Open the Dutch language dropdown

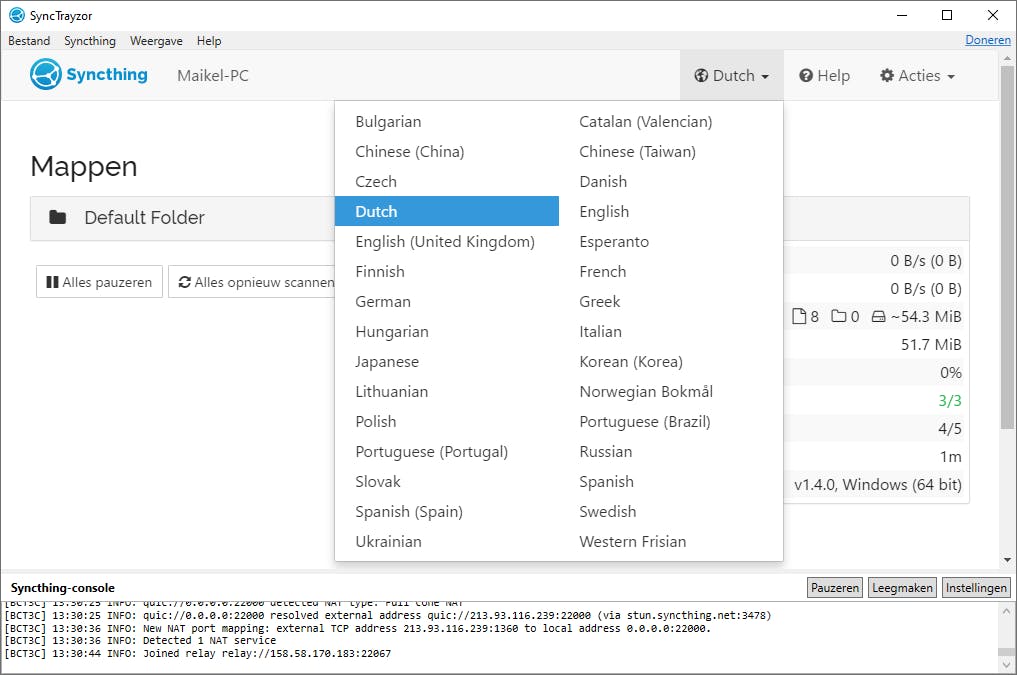coord(732,76)
